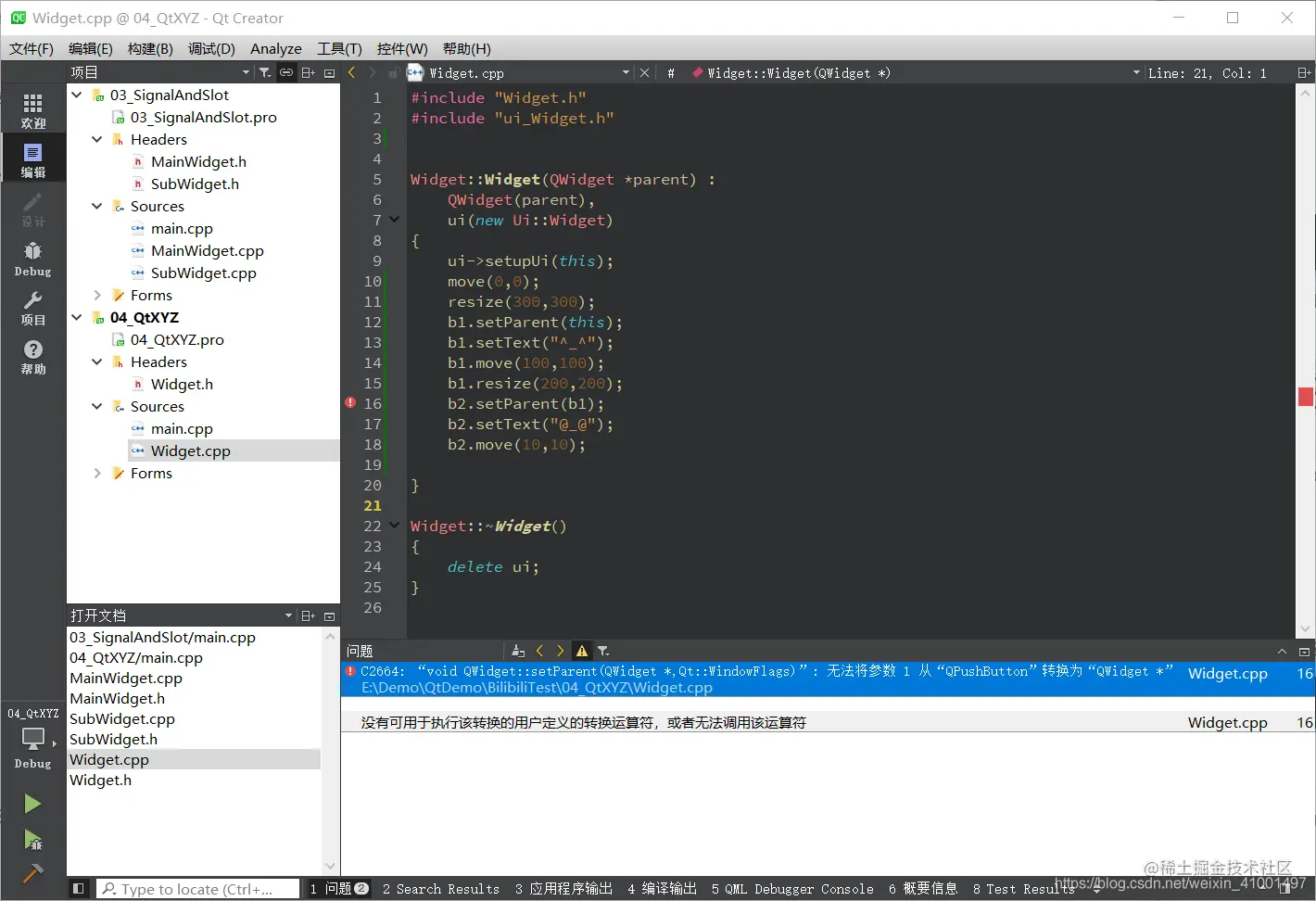Image resolution: width=1316 pixels, height=901 pixels.
Task: Collapse Headers under 03_SignalAndSlot
Action: [97, 139]
